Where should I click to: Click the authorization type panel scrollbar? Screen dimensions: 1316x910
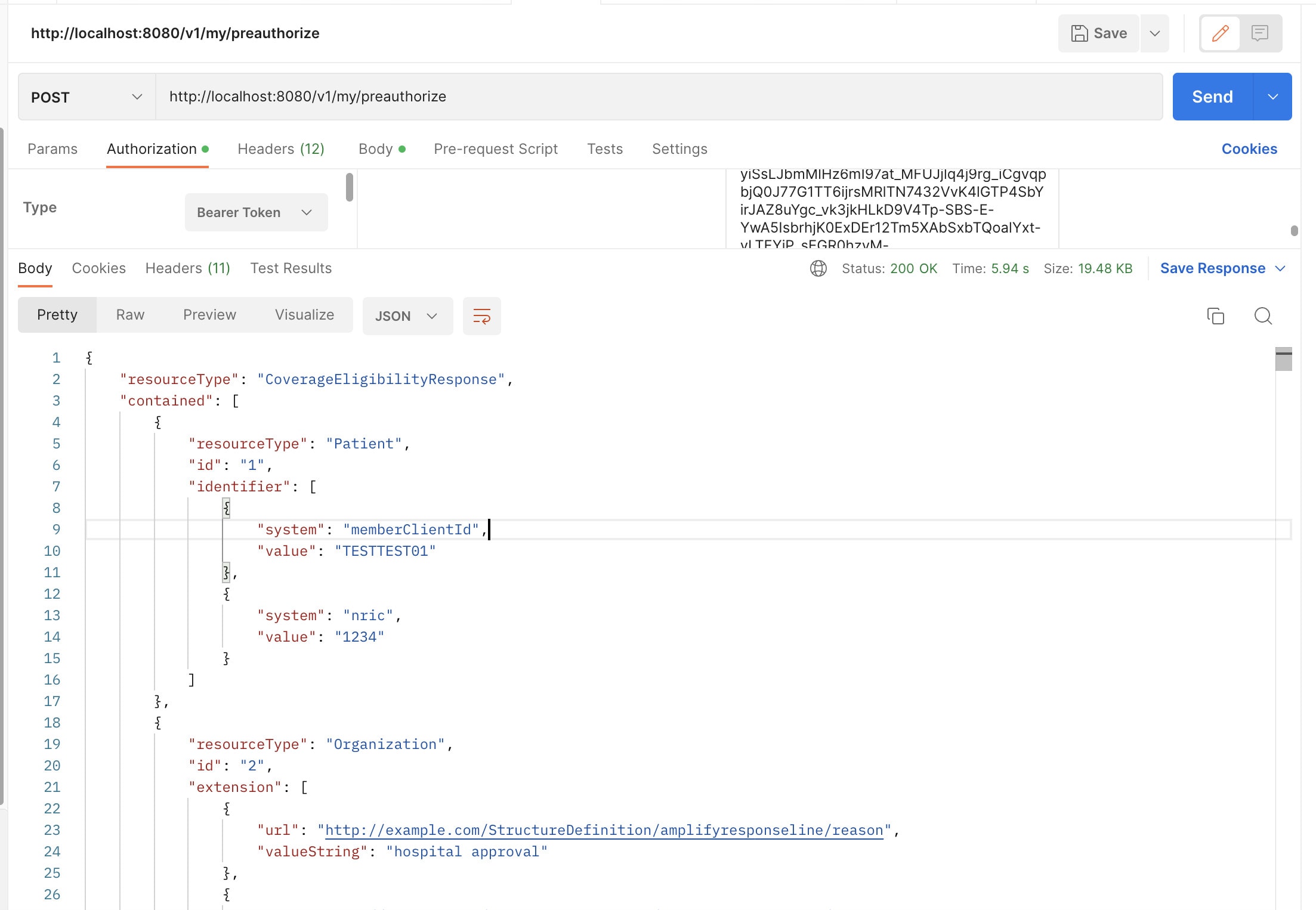(x=350, y=187)
